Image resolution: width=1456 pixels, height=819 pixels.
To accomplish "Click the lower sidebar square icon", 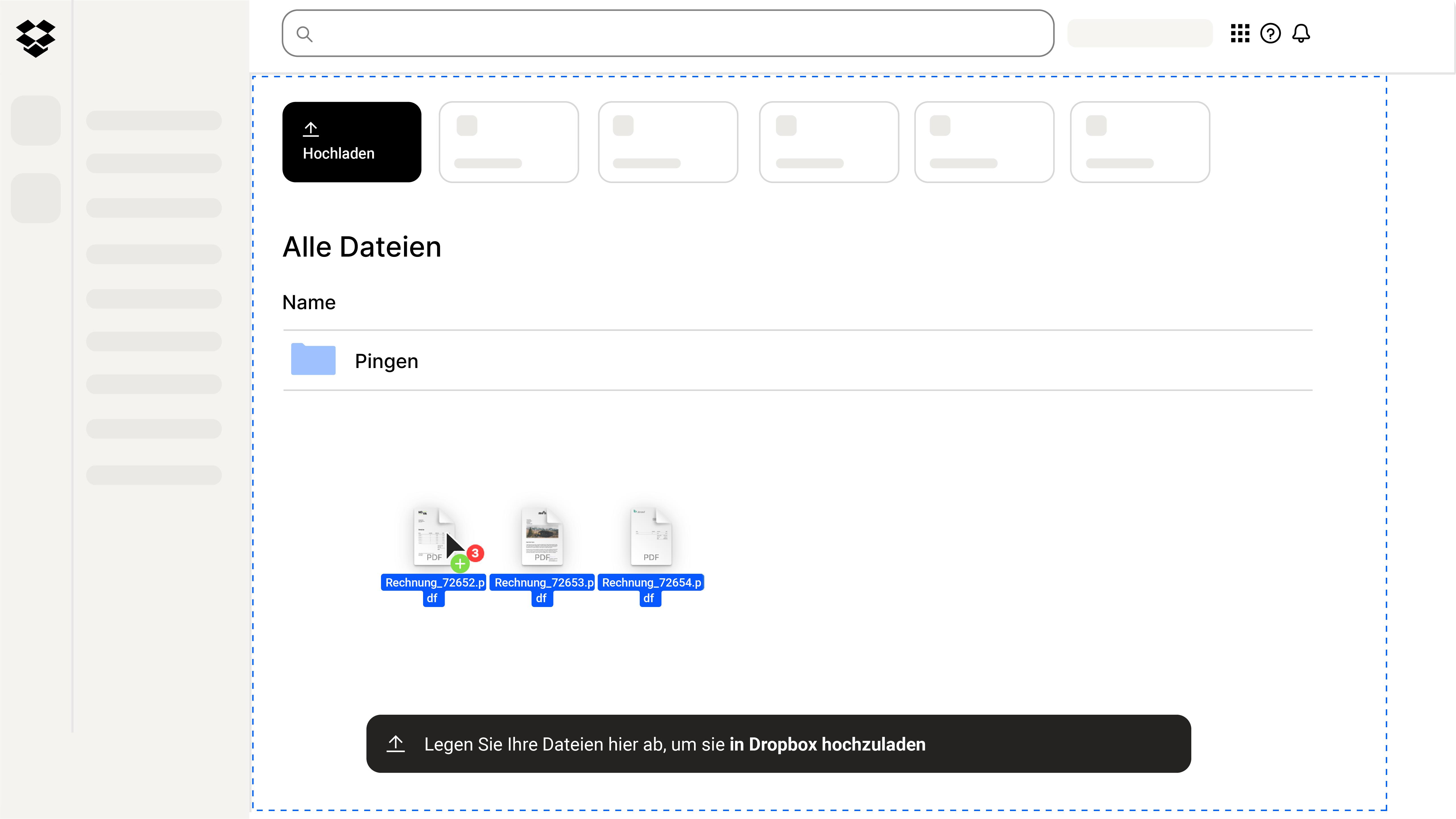I will coord(36,198).
